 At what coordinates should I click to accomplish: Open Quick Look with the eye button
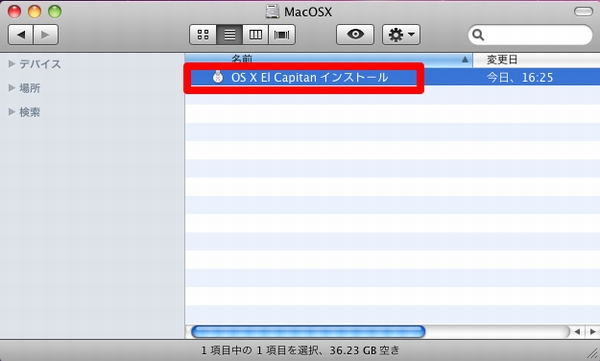tap(355, 35)
